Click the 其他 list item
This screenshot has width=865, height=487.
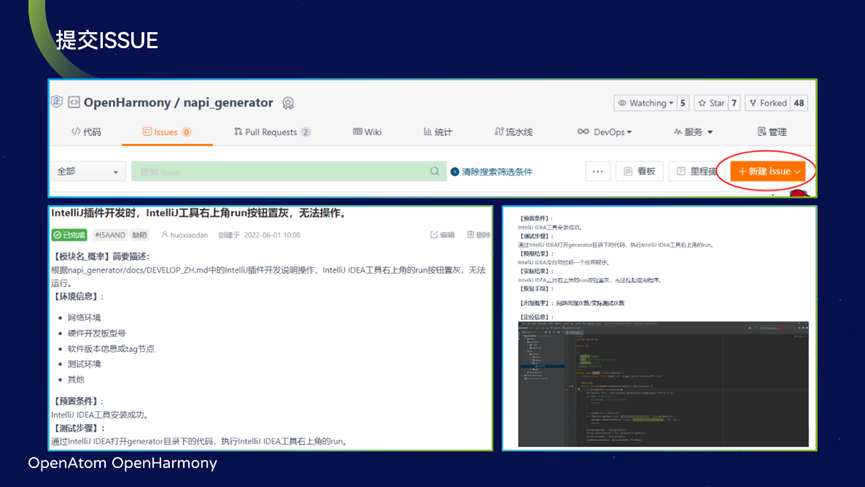[76, 379]
